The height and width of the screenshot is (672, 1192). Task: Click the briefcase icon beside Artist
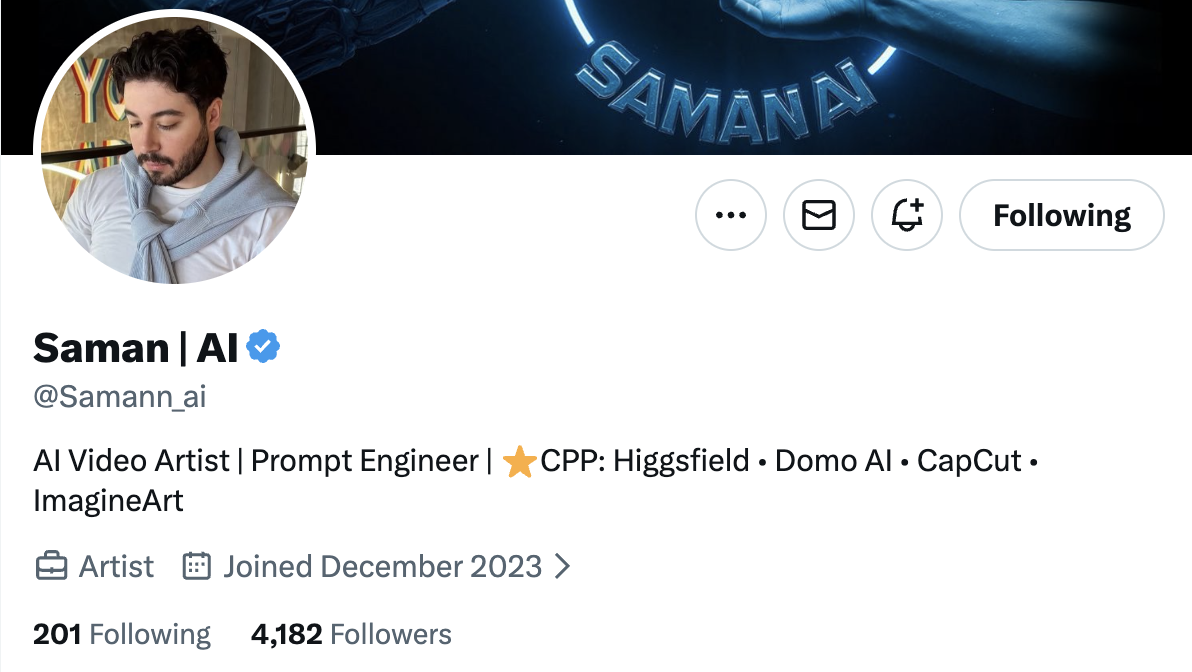(50, 567)
